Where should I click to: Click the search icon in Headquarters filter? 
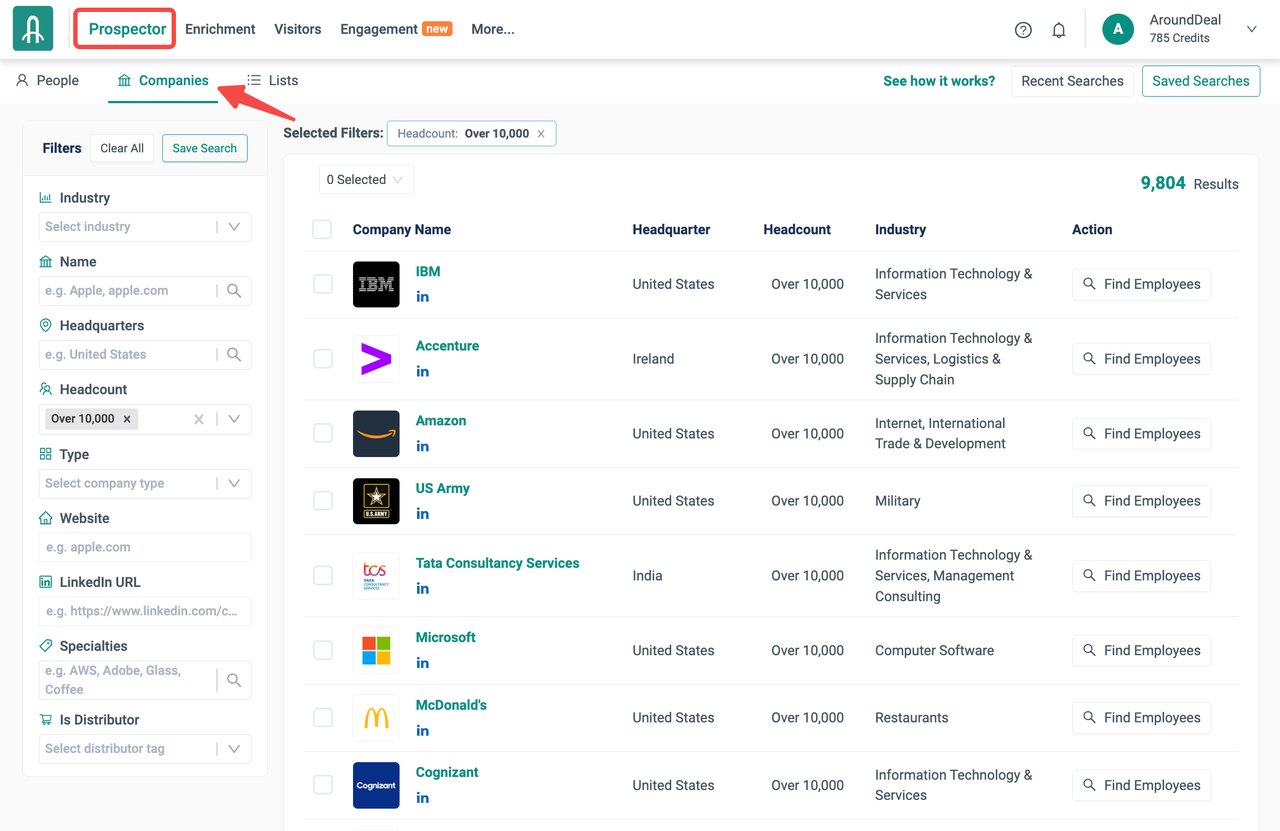pyautogui.click(x=234, y=355)
